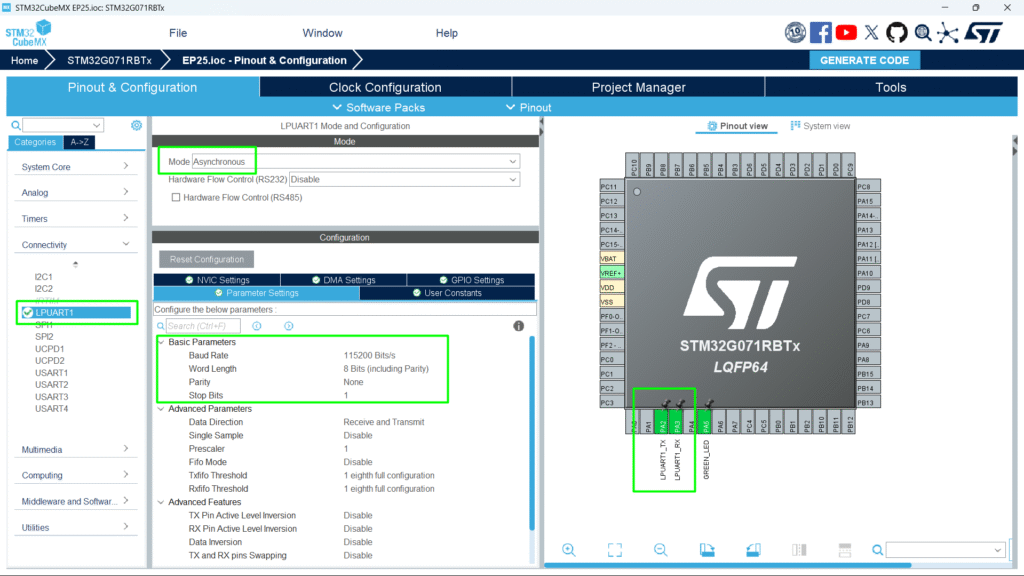Open the YouTube icon in header
Screen dimensions: 1024x576
tap(846, 32)
